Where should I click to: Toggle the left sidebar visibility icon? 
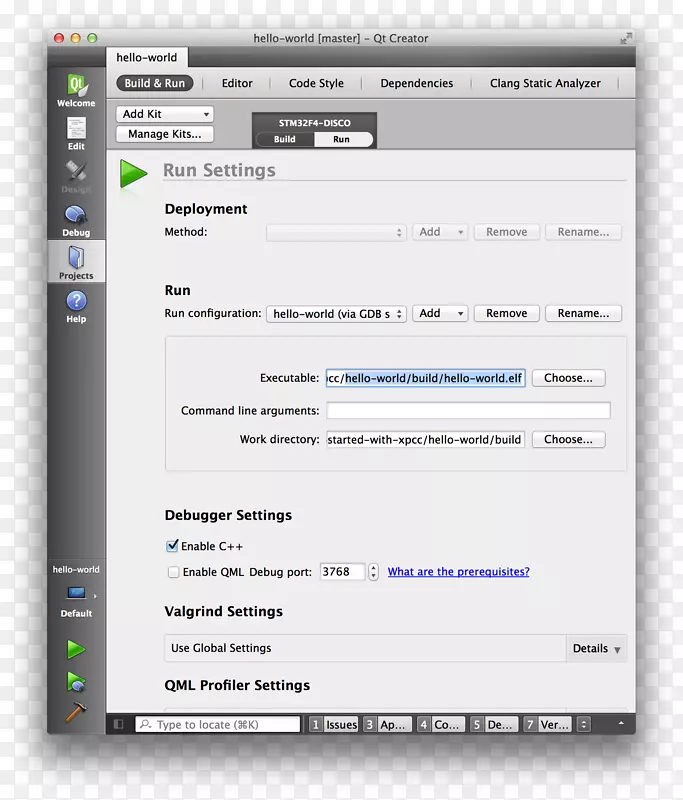pyautogui.click(x=119, y=724)
